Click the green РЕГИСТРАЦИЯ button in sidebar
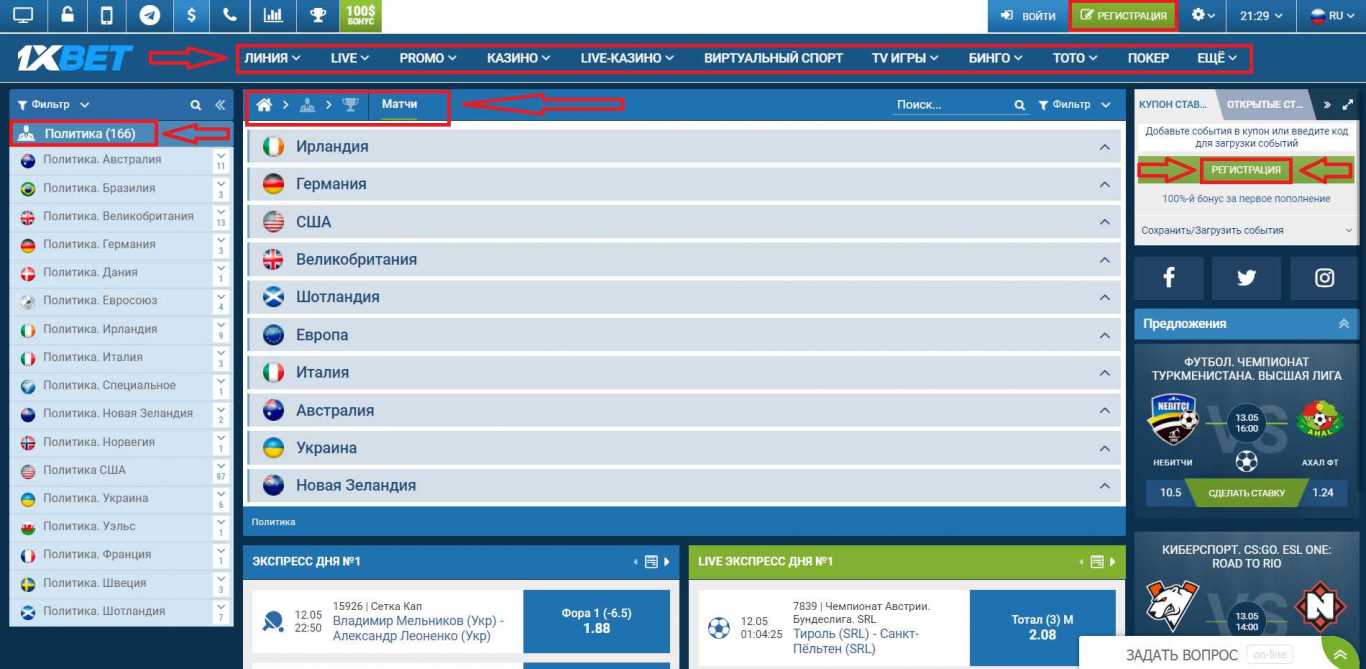1366x669 pixels. coord(1245,170)
